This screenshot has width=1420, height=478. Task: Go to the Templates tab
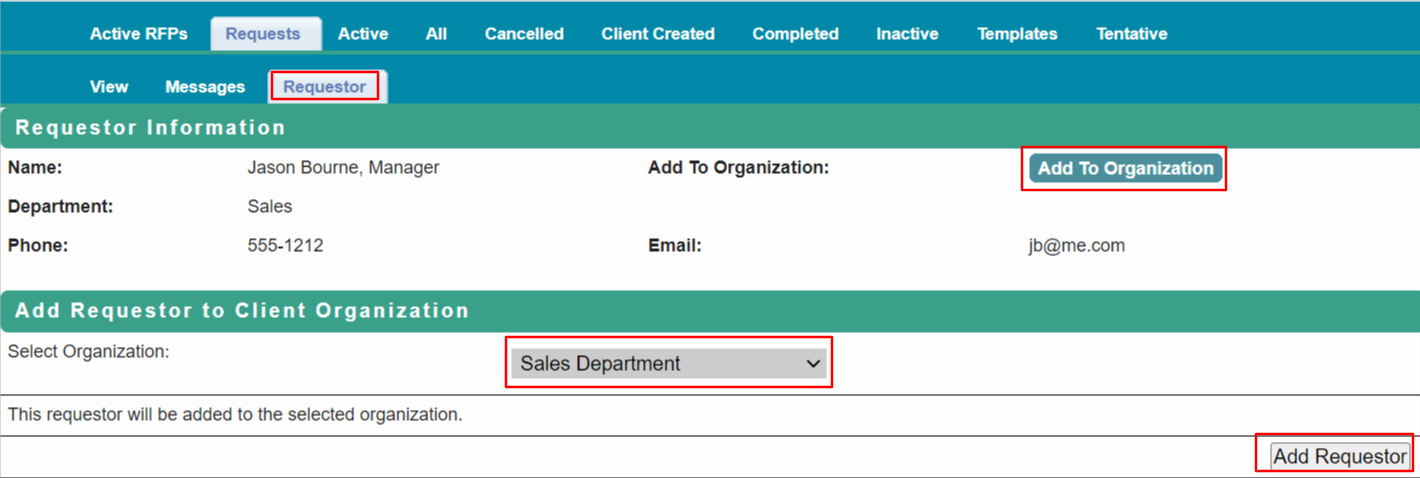(x=1017, y=34)
